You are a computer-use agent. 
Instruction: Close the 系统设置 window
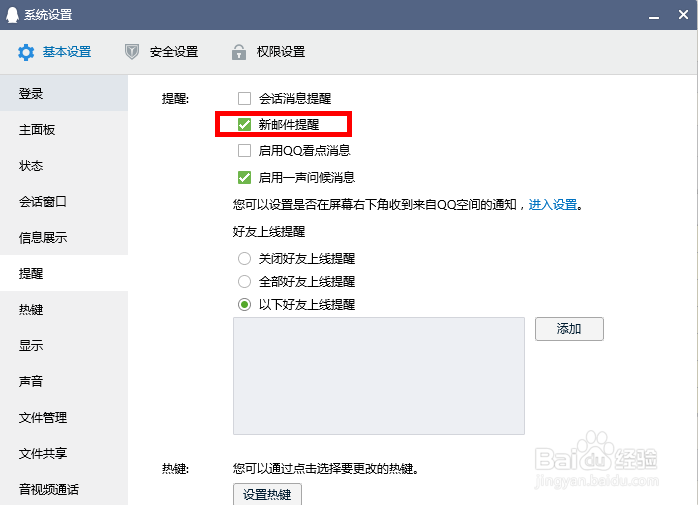(x=683, y=15)
